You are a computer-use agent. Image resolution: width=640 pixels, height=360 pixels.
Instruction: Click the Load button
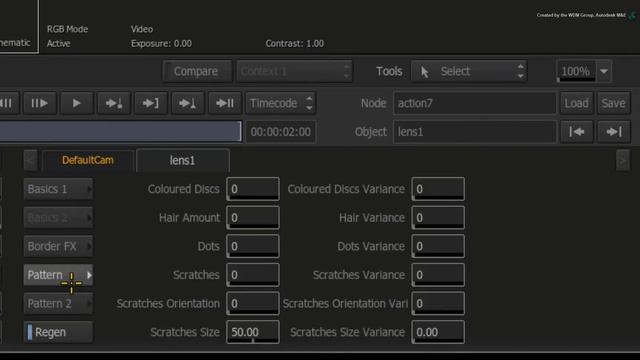[576, 103]
